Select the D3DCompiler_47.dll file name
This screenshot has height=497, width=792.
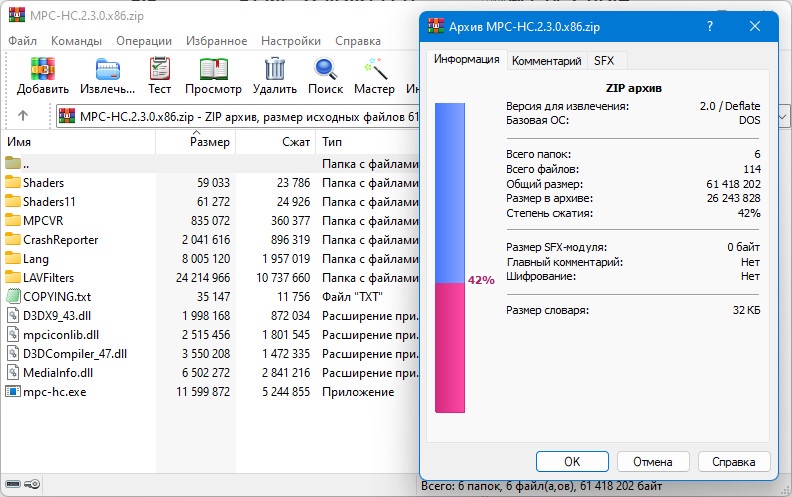75,354
